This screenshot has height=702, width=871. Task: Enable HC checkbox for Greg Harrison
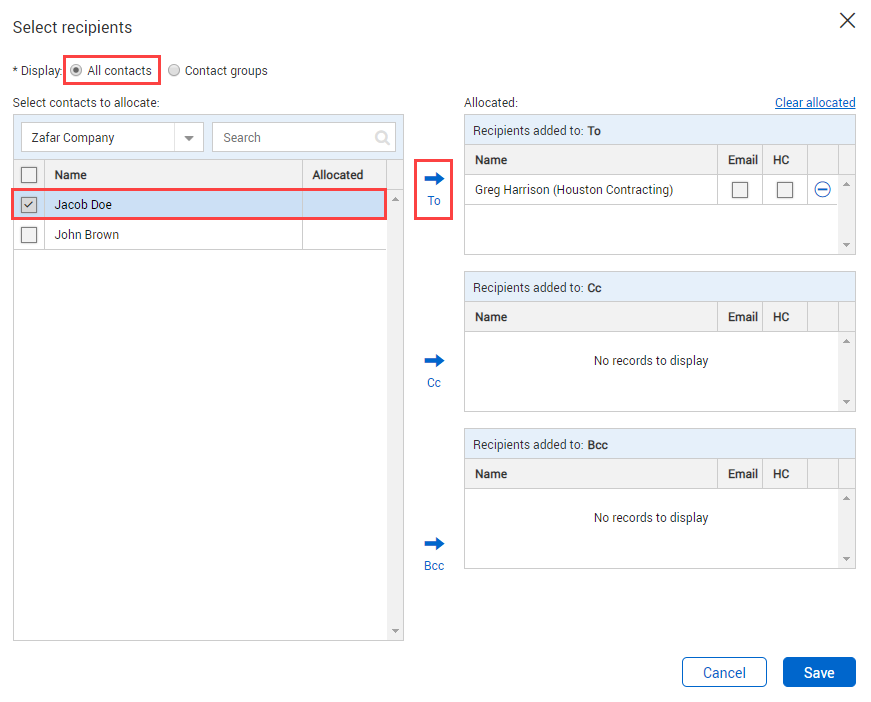tap(785, 190)
